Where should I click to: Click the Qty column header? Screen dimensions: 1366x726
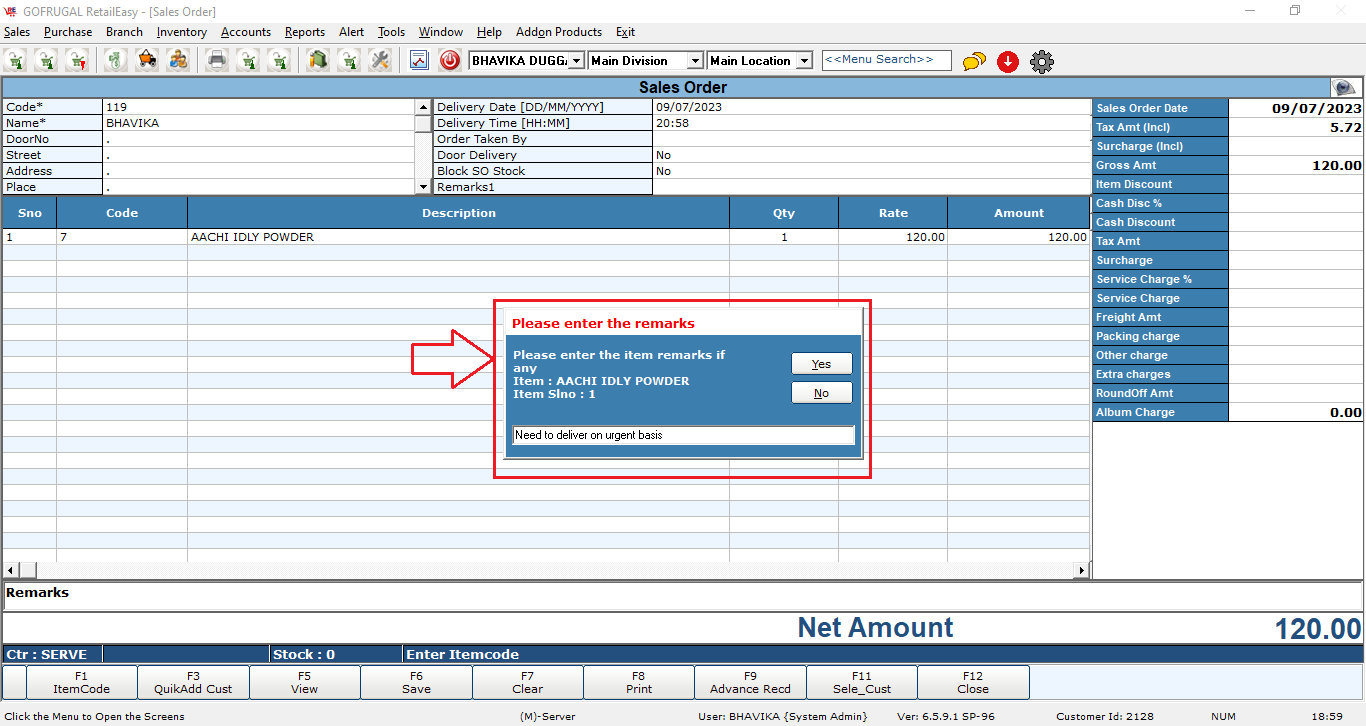(784, 213)
